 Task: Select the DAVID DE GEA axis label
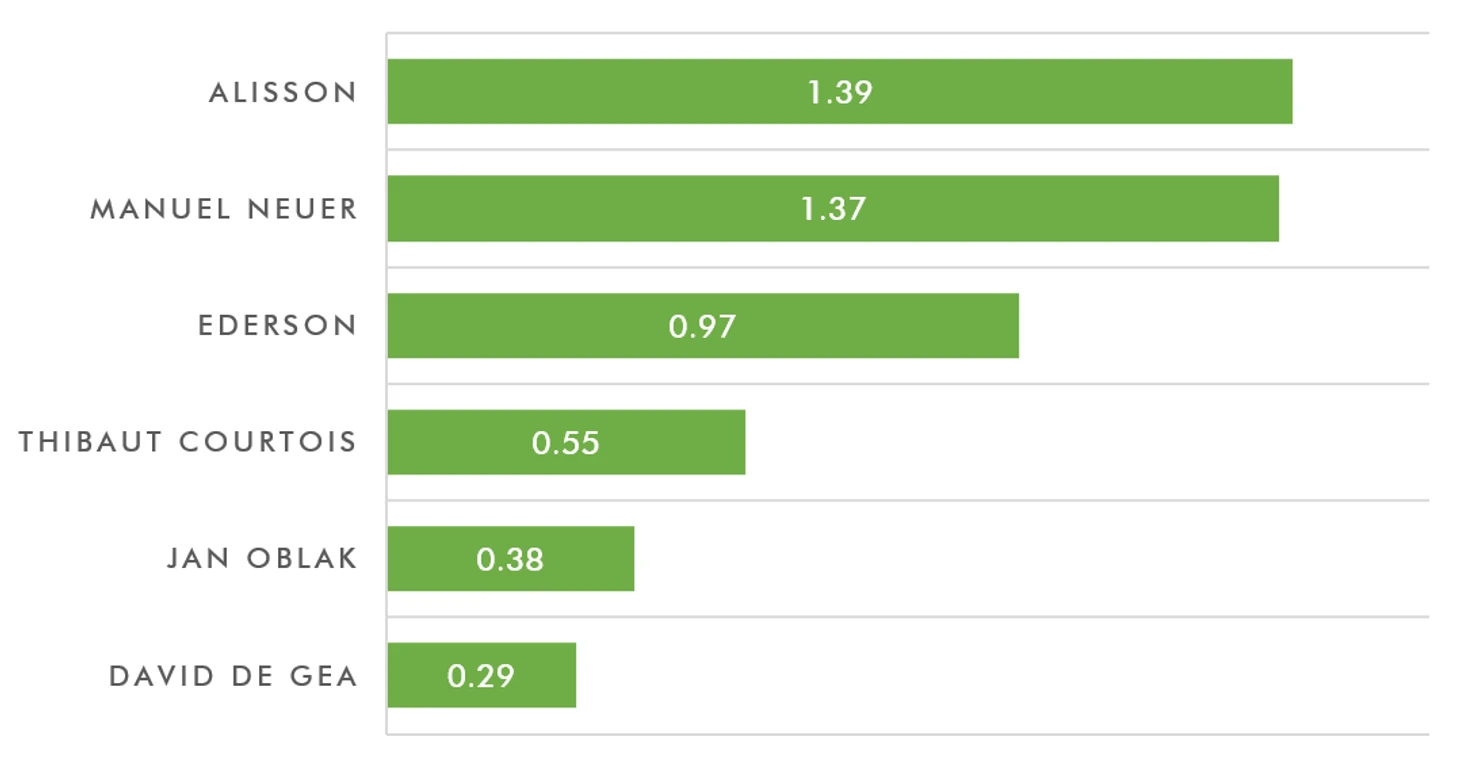(233, 676)
